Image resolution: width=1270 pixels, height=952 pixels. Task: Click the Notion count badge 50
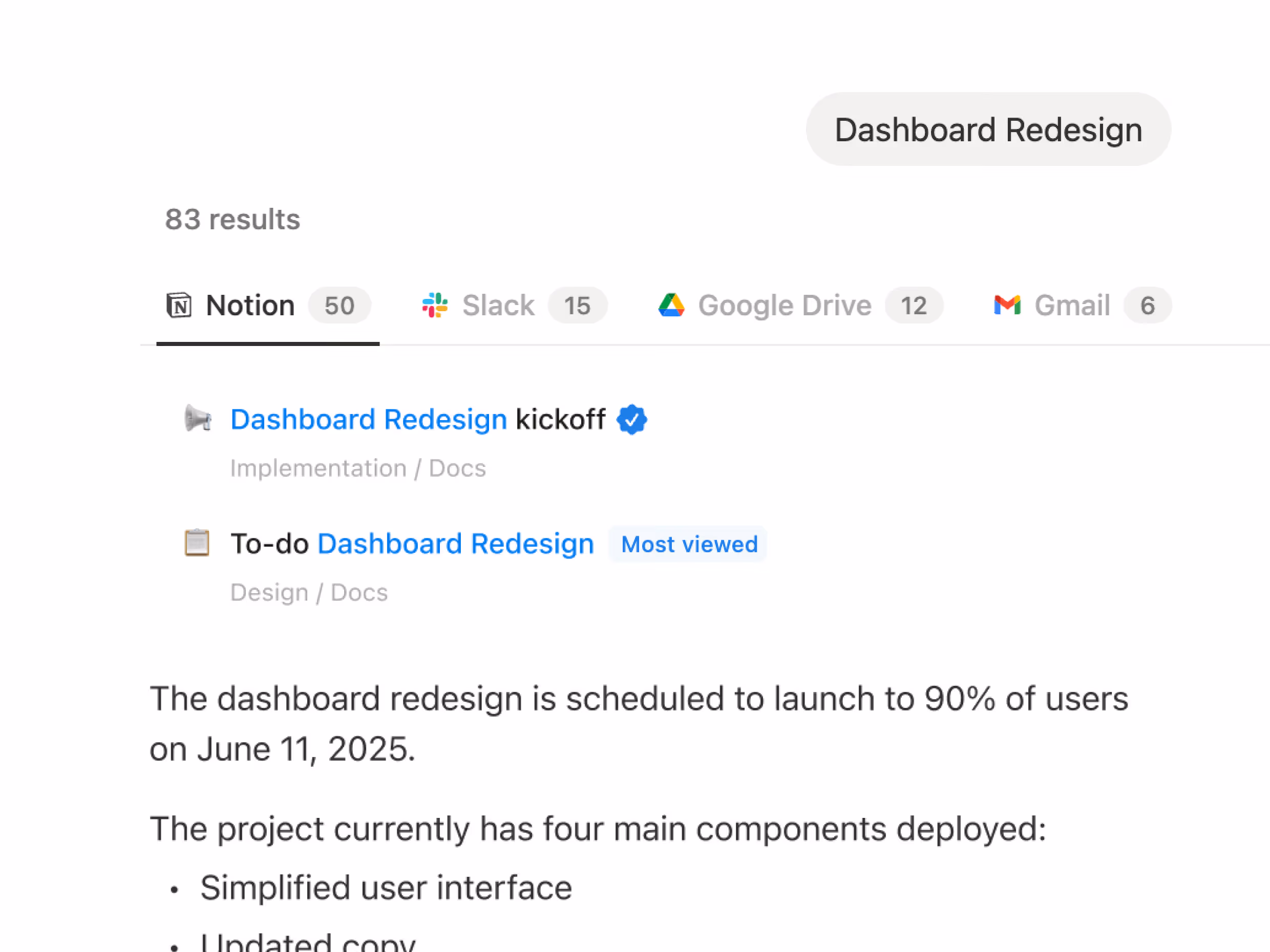pyautogui.click(x=340, y=305)
